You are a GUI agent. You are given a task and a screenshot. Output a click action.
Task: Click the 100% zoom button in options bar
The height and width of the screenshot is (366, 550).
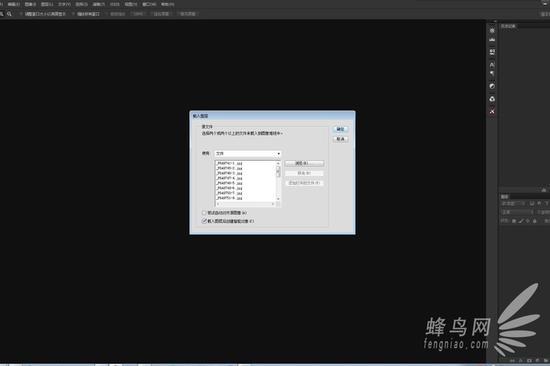[138, 14]
